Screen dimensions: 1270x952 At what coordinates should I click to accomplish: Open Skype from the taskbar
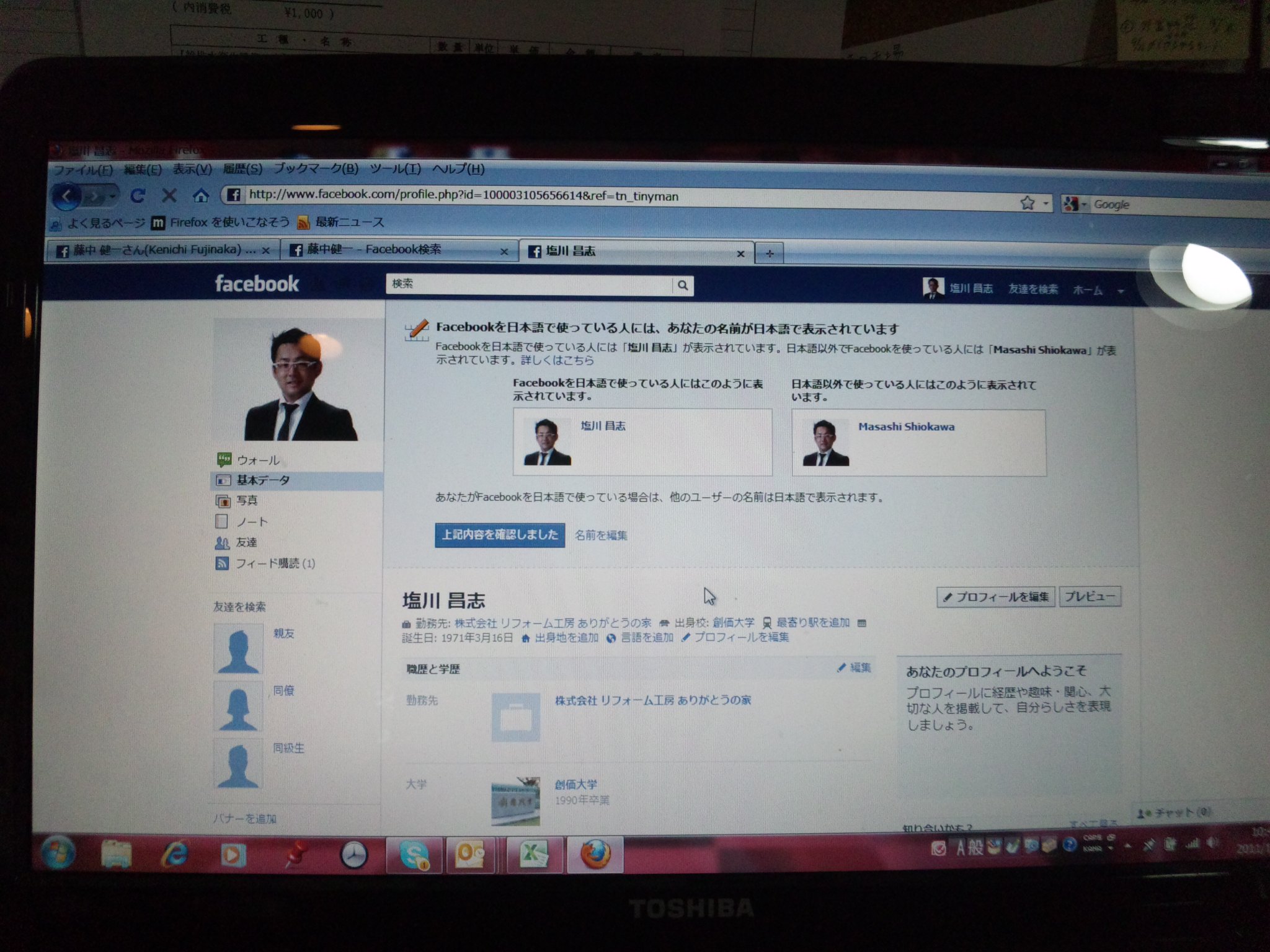(414, 855)
